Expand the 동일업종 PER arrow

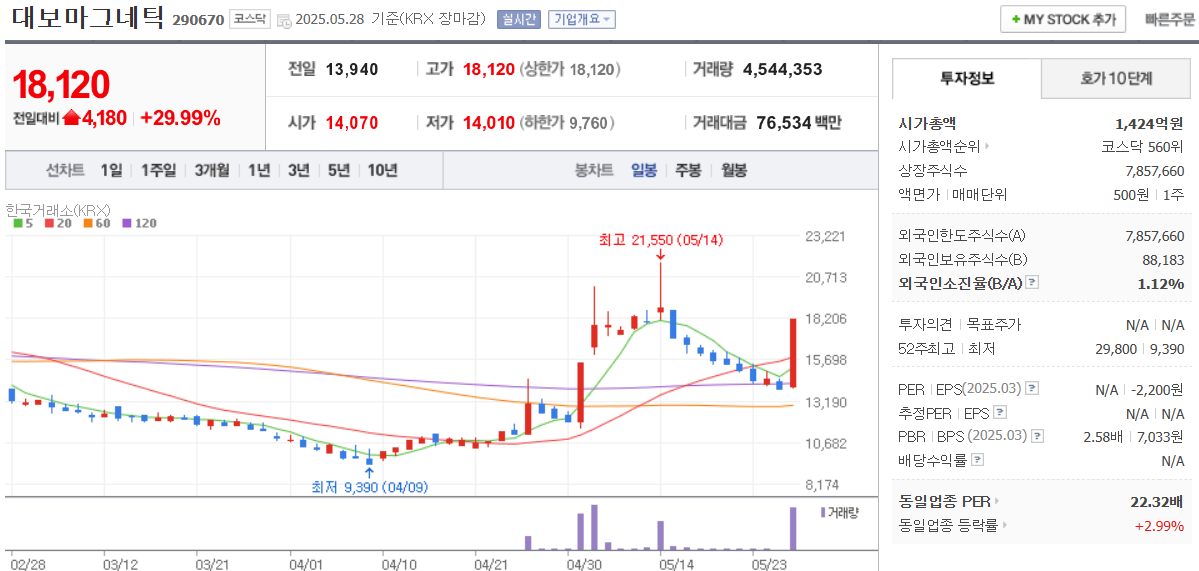tap(997, 501)
